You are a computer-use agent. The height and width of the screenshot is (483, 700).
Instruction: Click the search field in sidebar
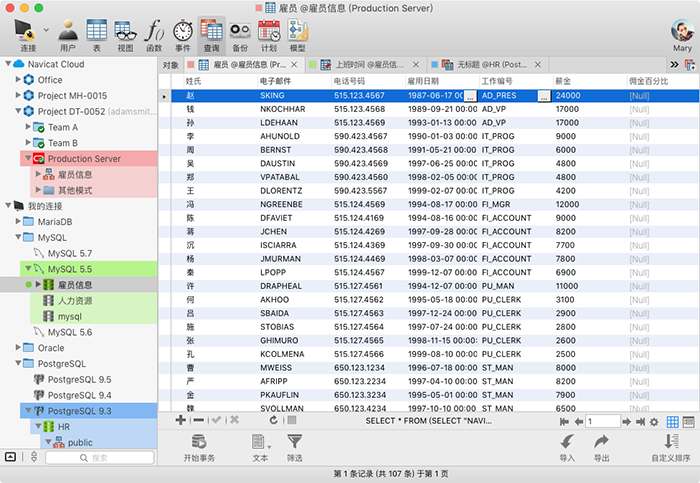100,458
